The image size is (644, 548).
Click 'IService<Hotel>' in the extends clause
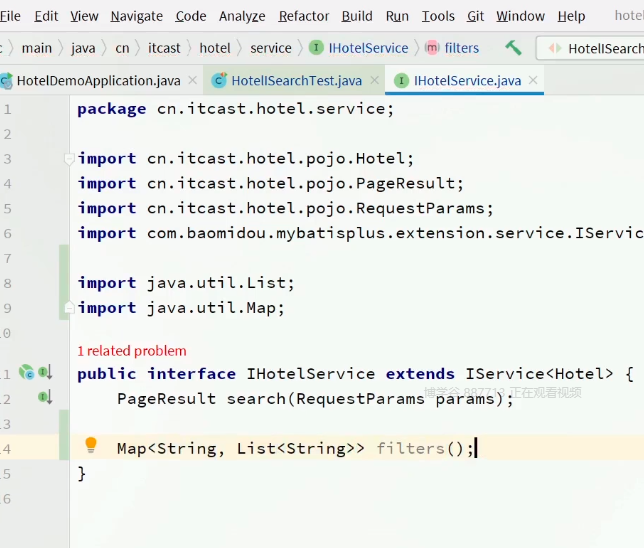539,374
